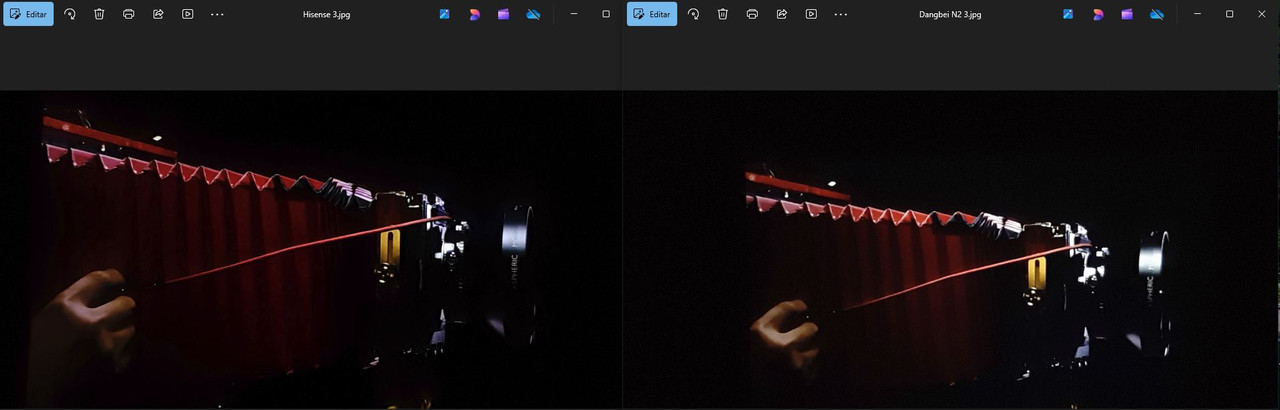The image size is (1280, 410).
Task: Start slideshow in Hisense 3.jpg window
Action: click(x=188, y=14)
